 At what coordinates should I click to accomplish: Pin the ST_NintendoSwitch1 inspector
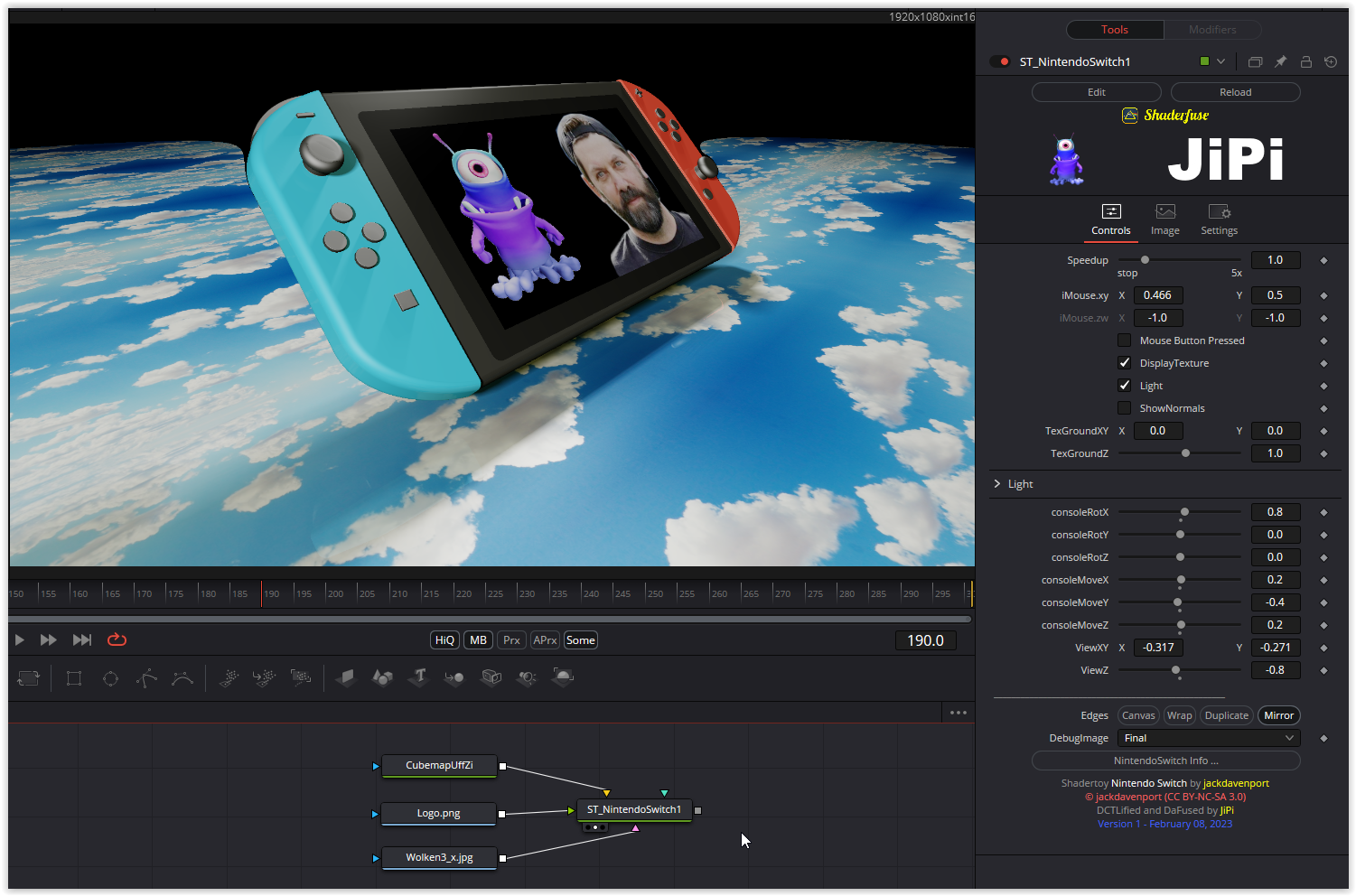pyautogui.click(x=1280, y=61)
